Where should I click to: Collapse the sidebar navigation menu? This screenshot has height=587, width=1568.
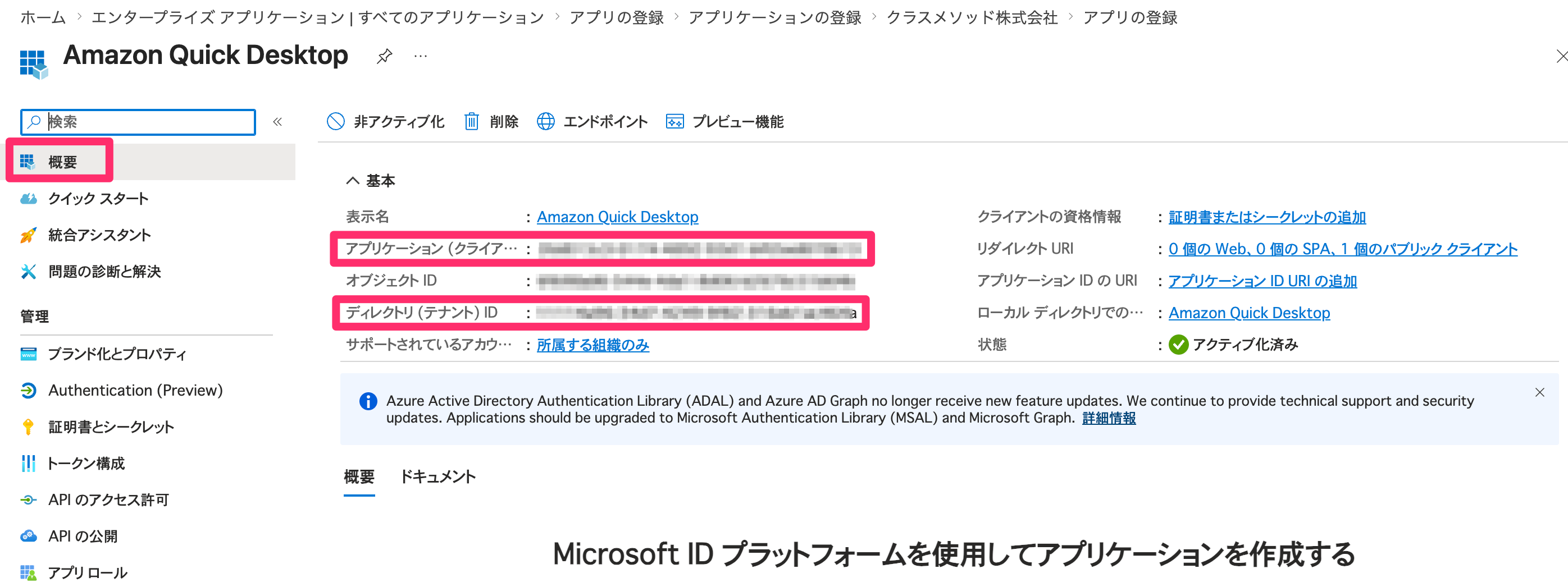coord(277,122)
